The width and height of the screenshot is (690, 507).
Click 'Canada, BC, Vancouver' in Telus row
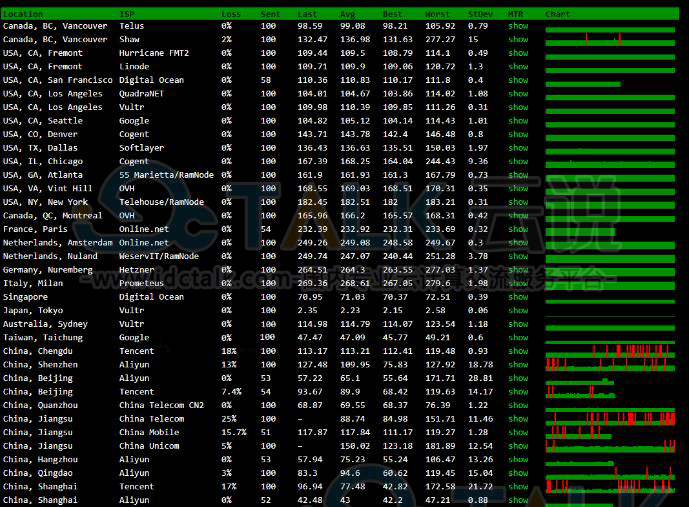(x=55, y=26)
